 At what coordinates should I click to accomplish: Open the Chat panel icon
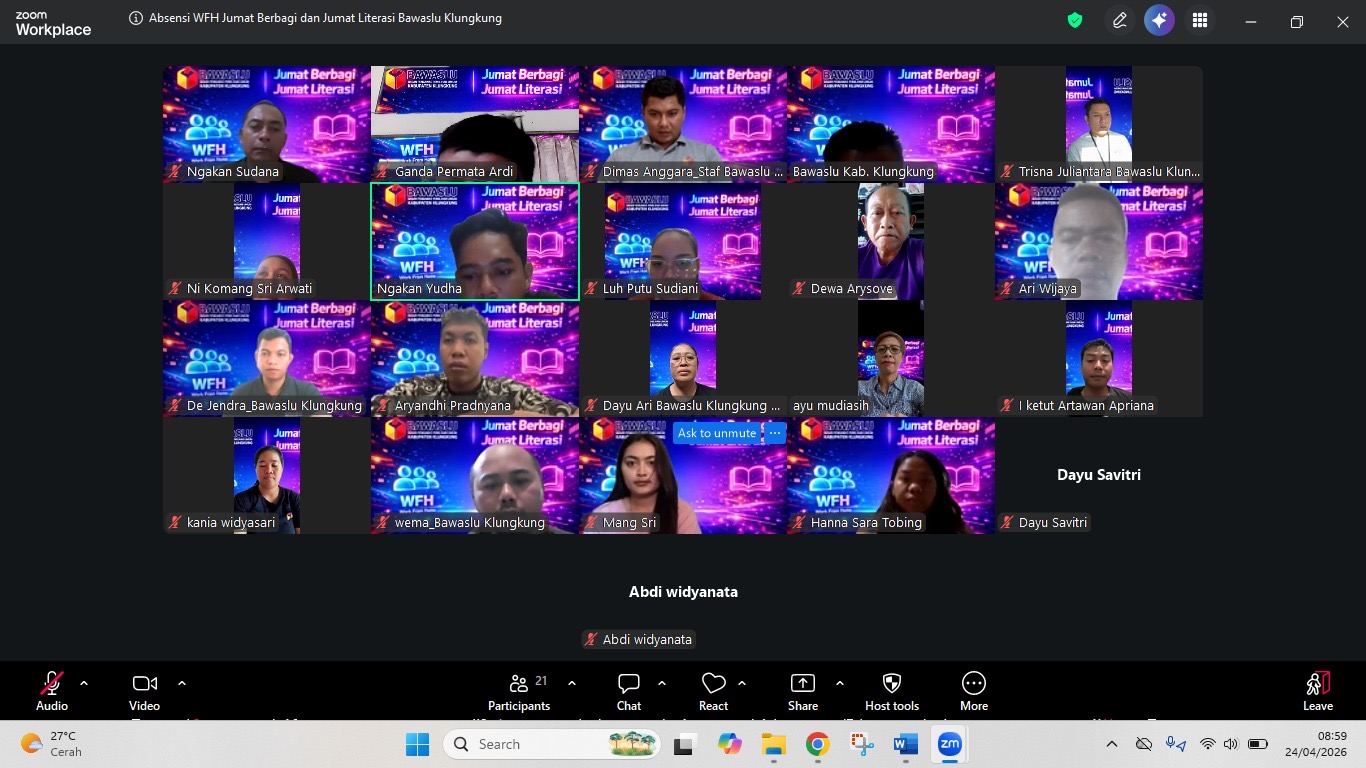pyautogui.click(x=628, y=684)
